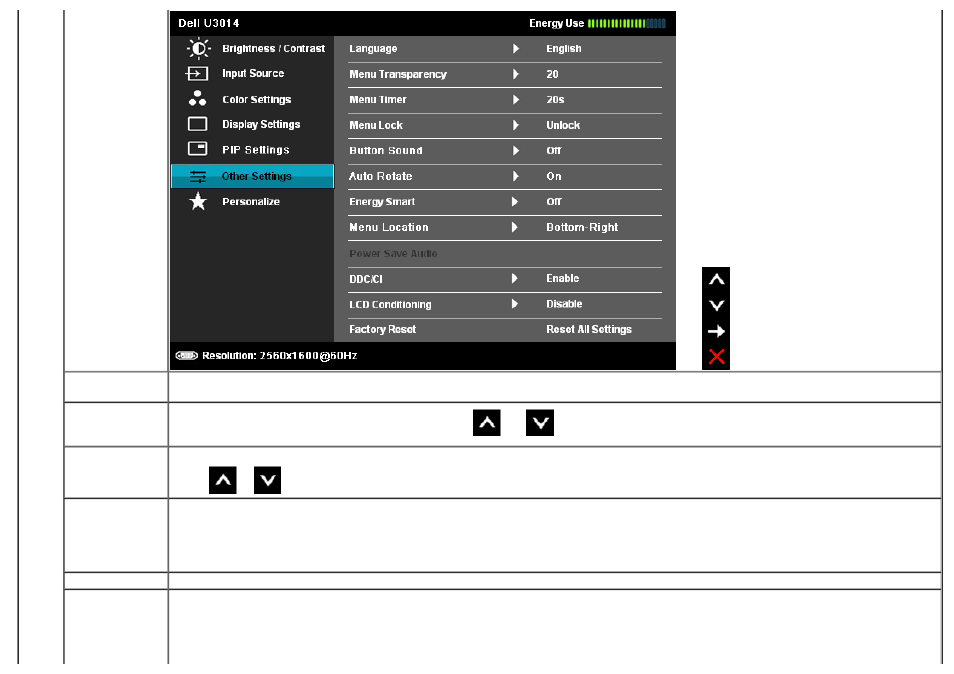Expand the Energy Smart arrow
This screenshot has width=954, height=674.
click(515, 202)
